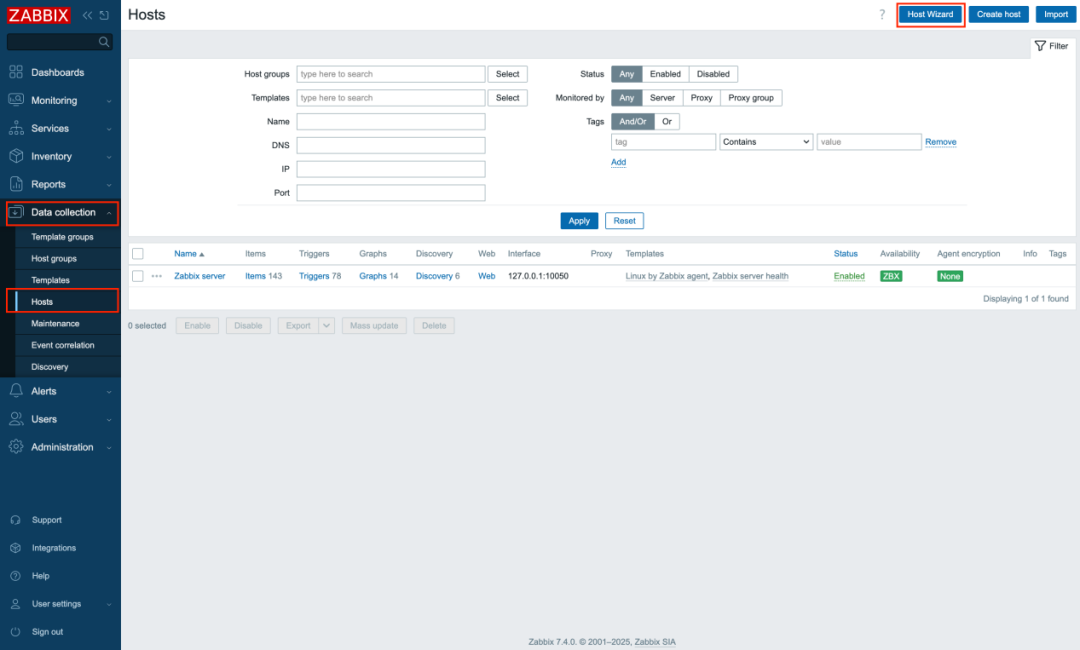The image size is (1080, 650).
Task: Sort hosts by Name column header
Action: point(189,253)
